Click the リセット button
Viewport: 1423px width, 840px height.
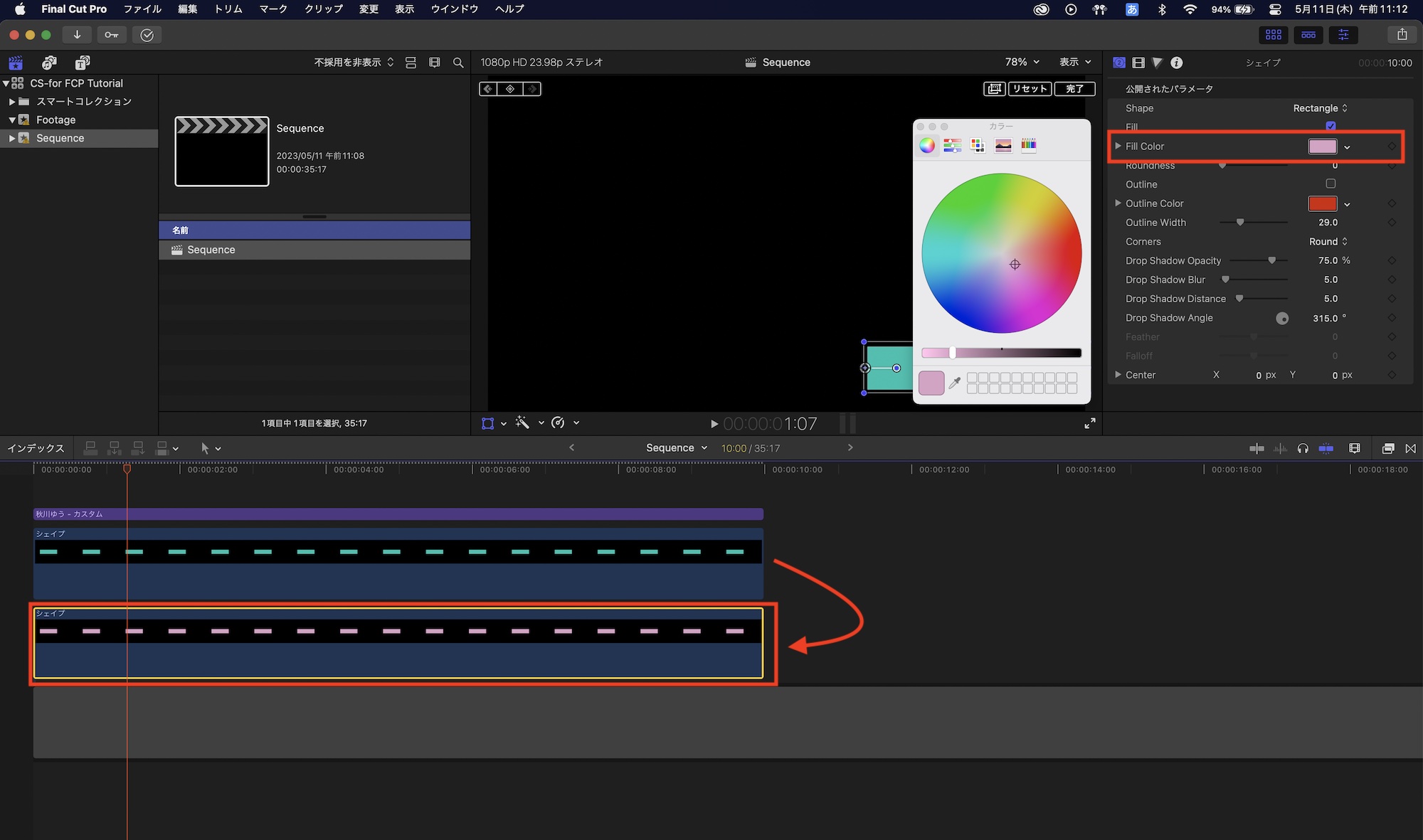click(1030, 88)
